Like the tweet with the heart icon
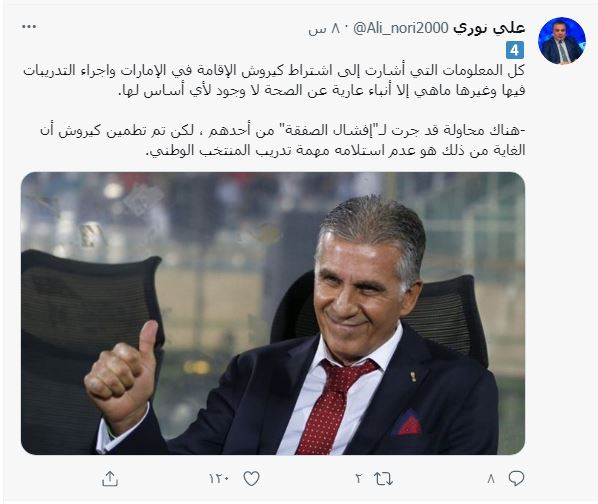 [251, 478]
